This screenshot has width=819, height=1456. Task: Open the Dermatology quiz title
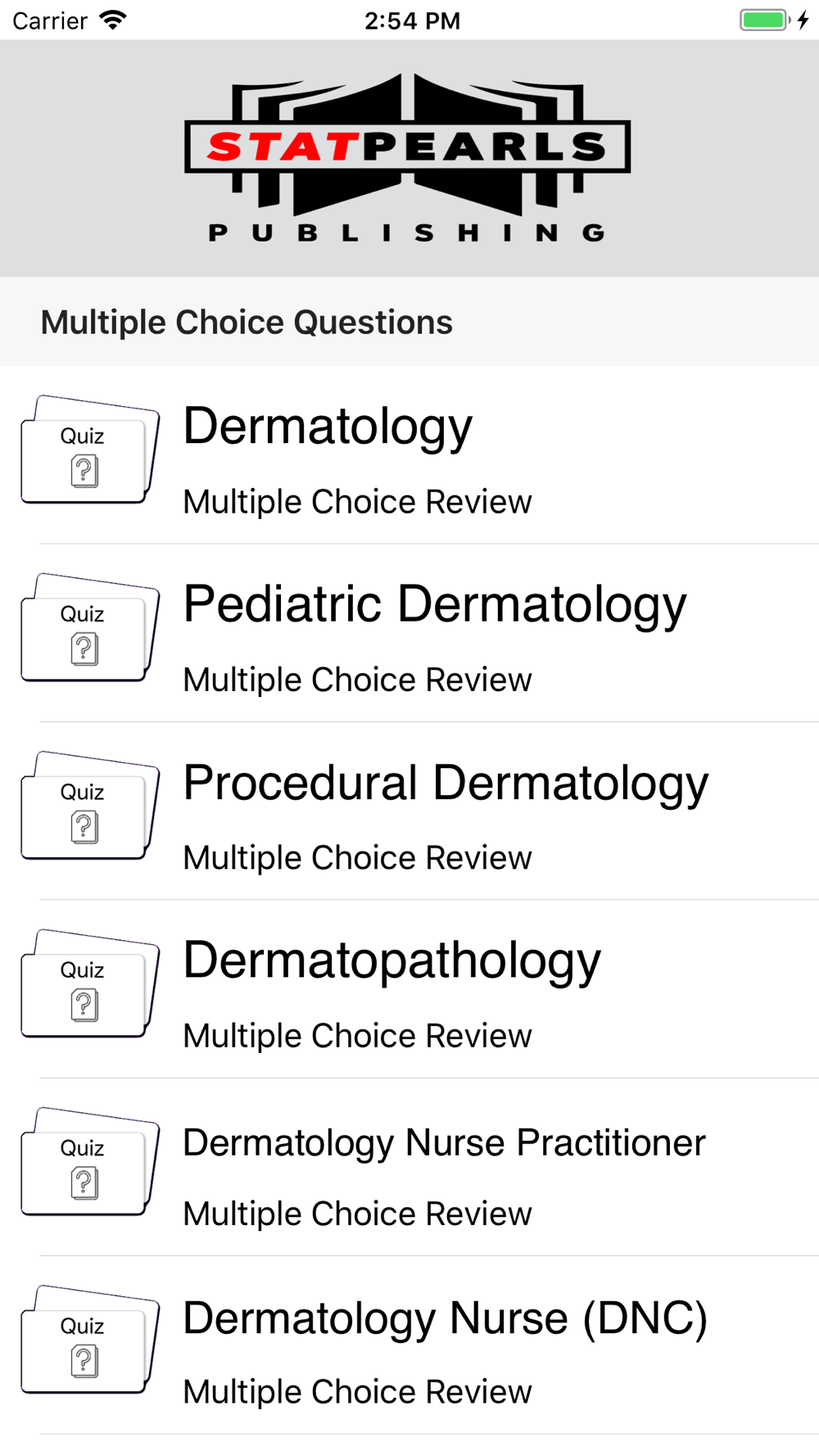(328, 427)
